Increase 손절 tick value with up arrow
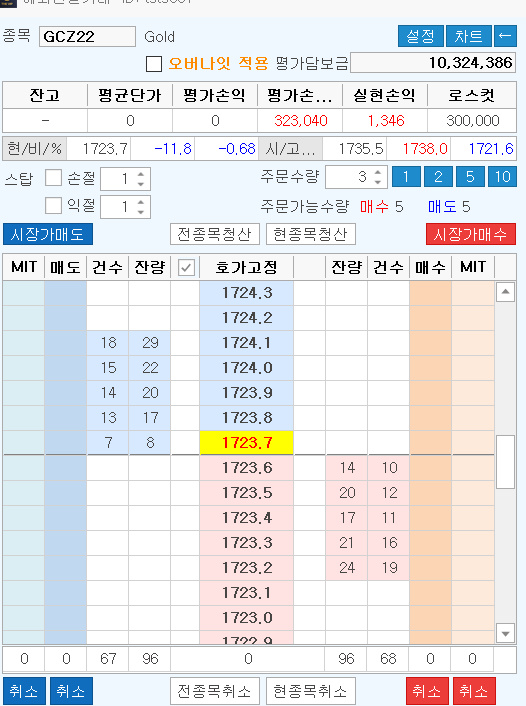Screen dimensions: 526x706 tap(141, 174)
